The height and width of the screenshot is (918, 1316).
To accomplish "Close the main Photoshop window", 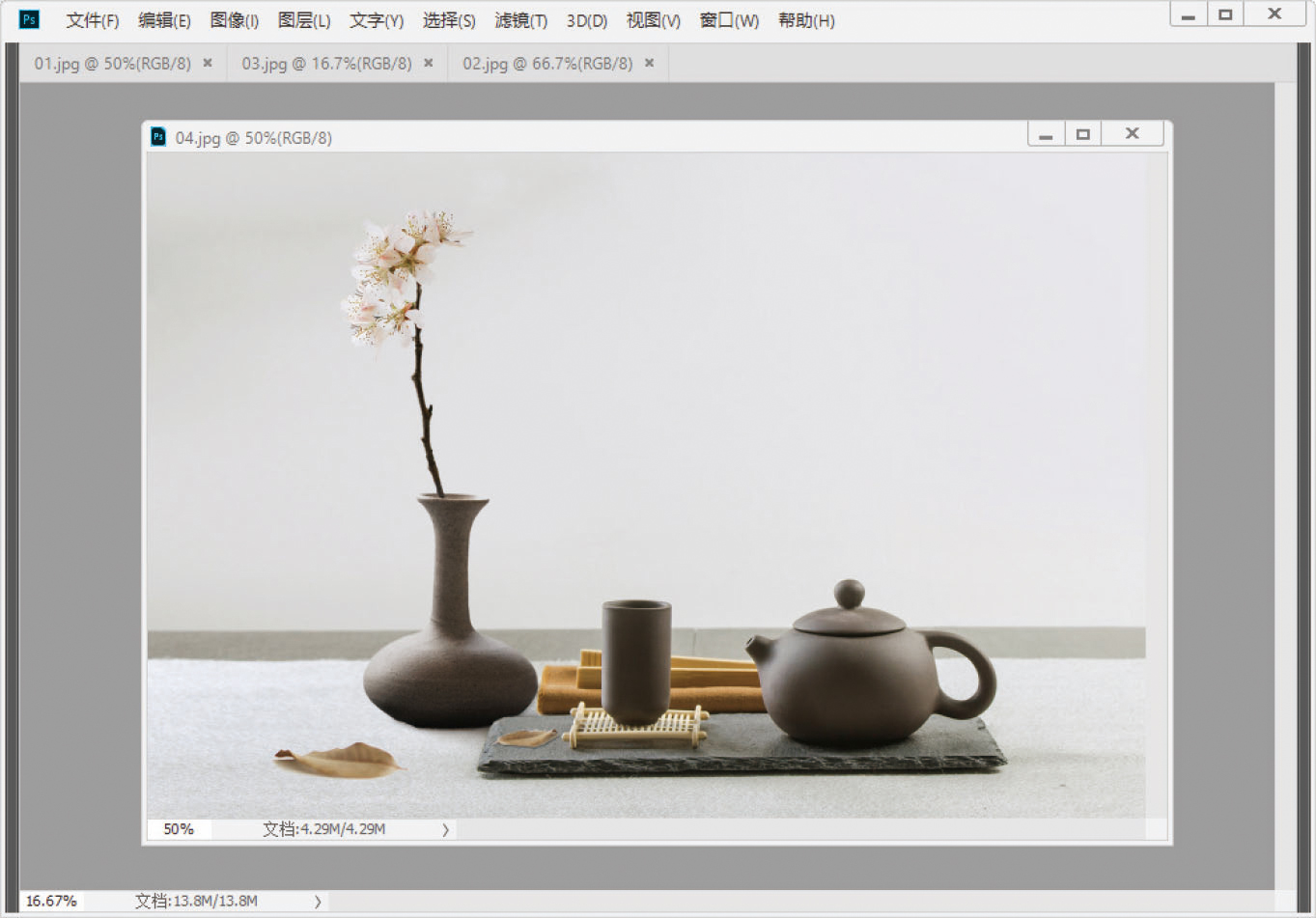I will [x=1274, y=14].
